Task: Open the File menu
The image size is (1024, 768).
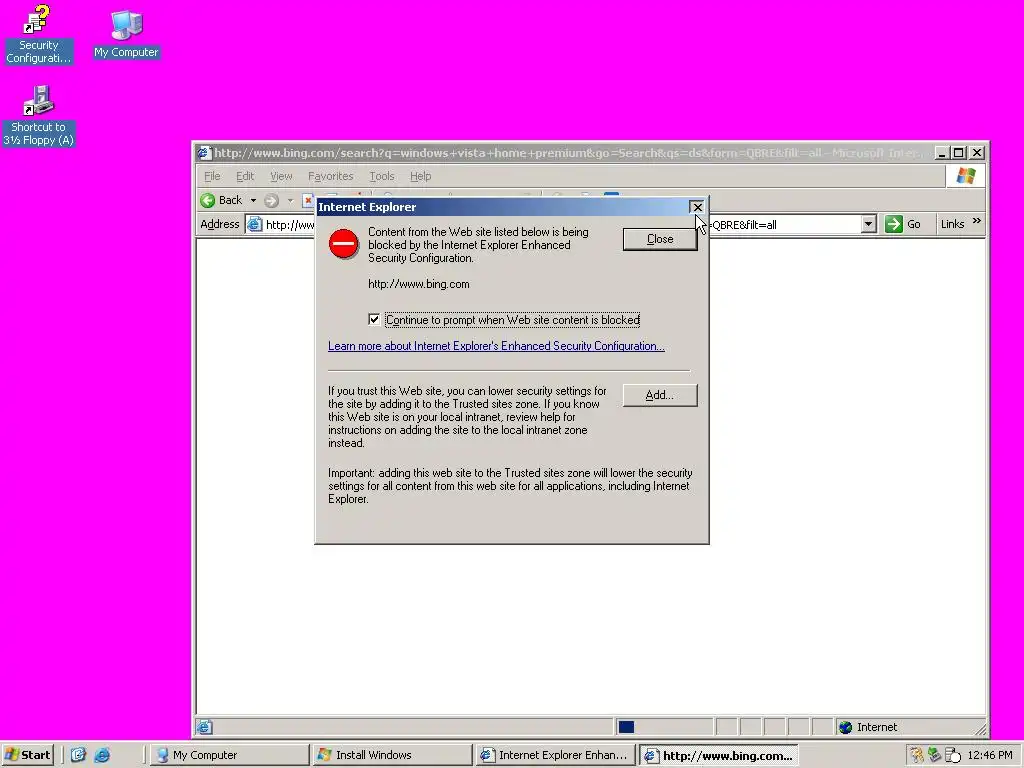Action: pos(212,176)
